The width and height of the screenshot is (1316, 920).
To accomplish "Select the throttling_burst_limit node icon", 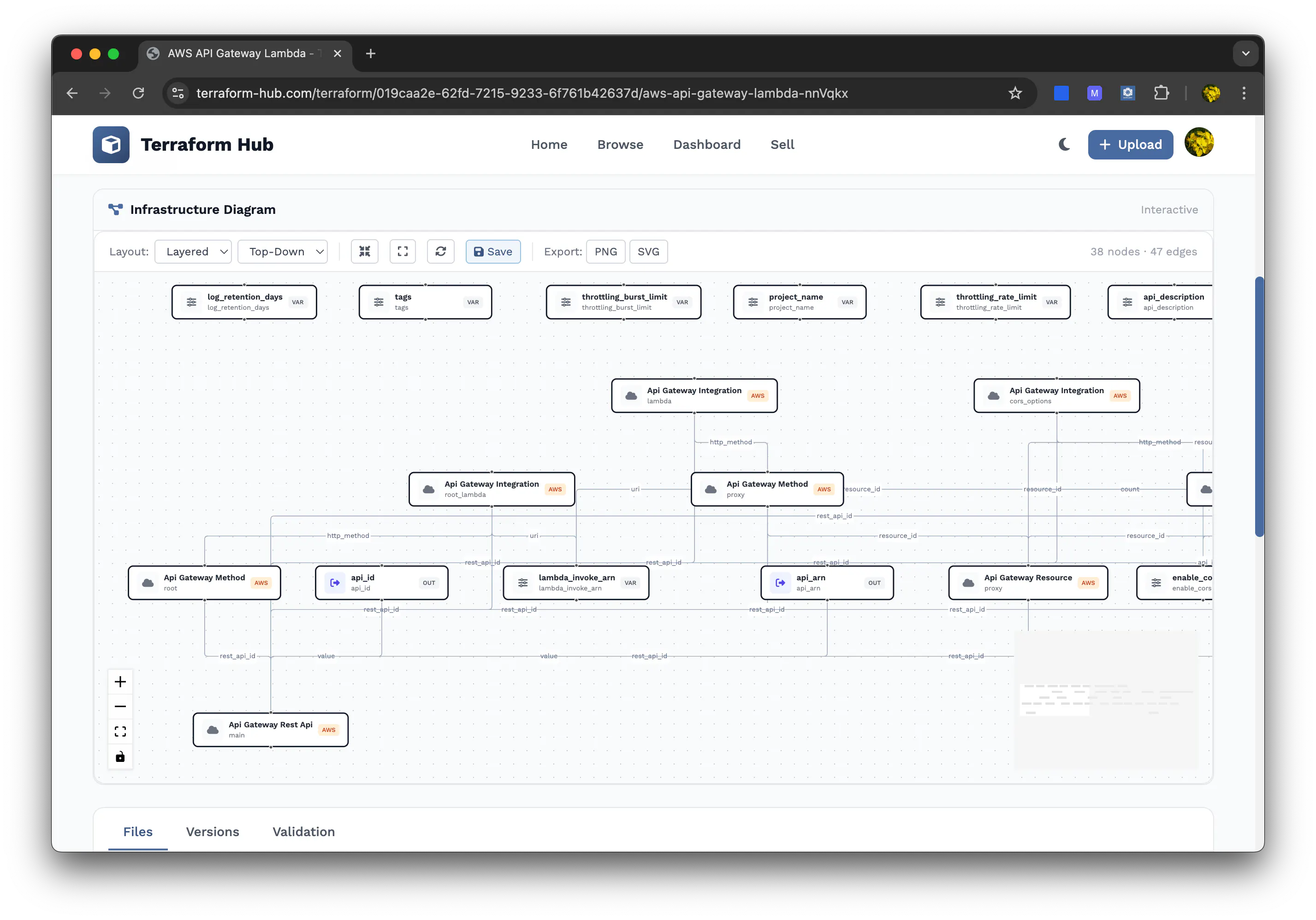I will (x=566, y=302).
